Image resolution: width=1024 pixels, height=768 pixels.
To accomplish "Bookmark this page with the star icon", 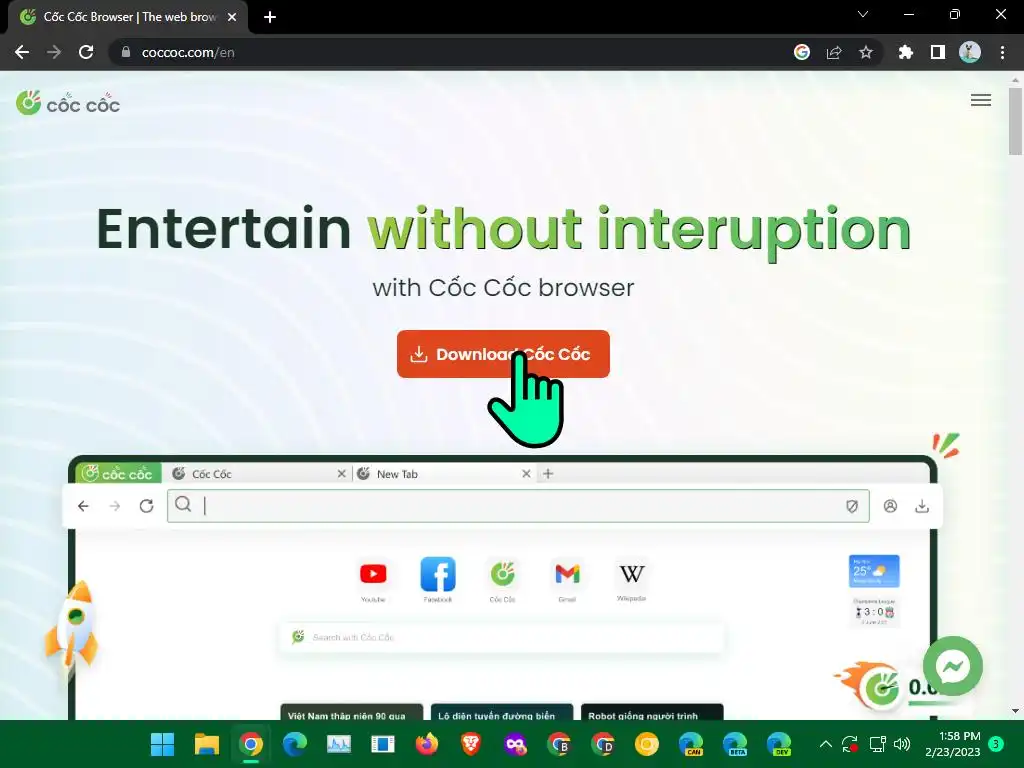I will 866,52.
